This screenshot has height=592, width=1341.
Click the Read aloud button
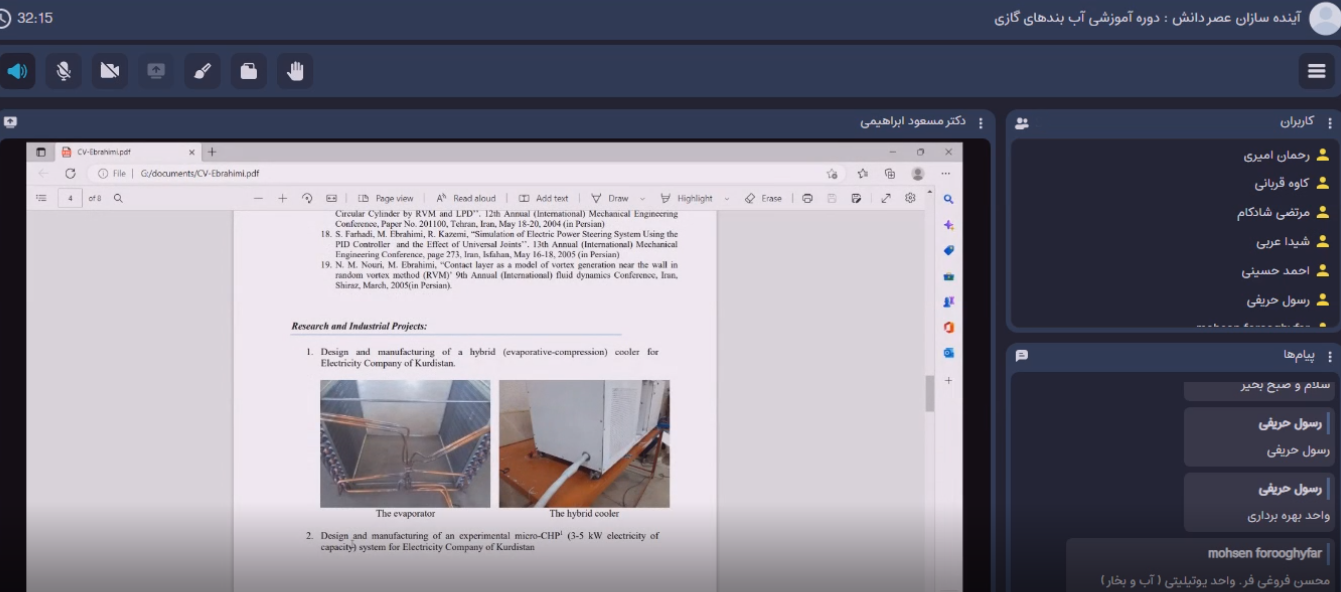click(x=466, y=198)
